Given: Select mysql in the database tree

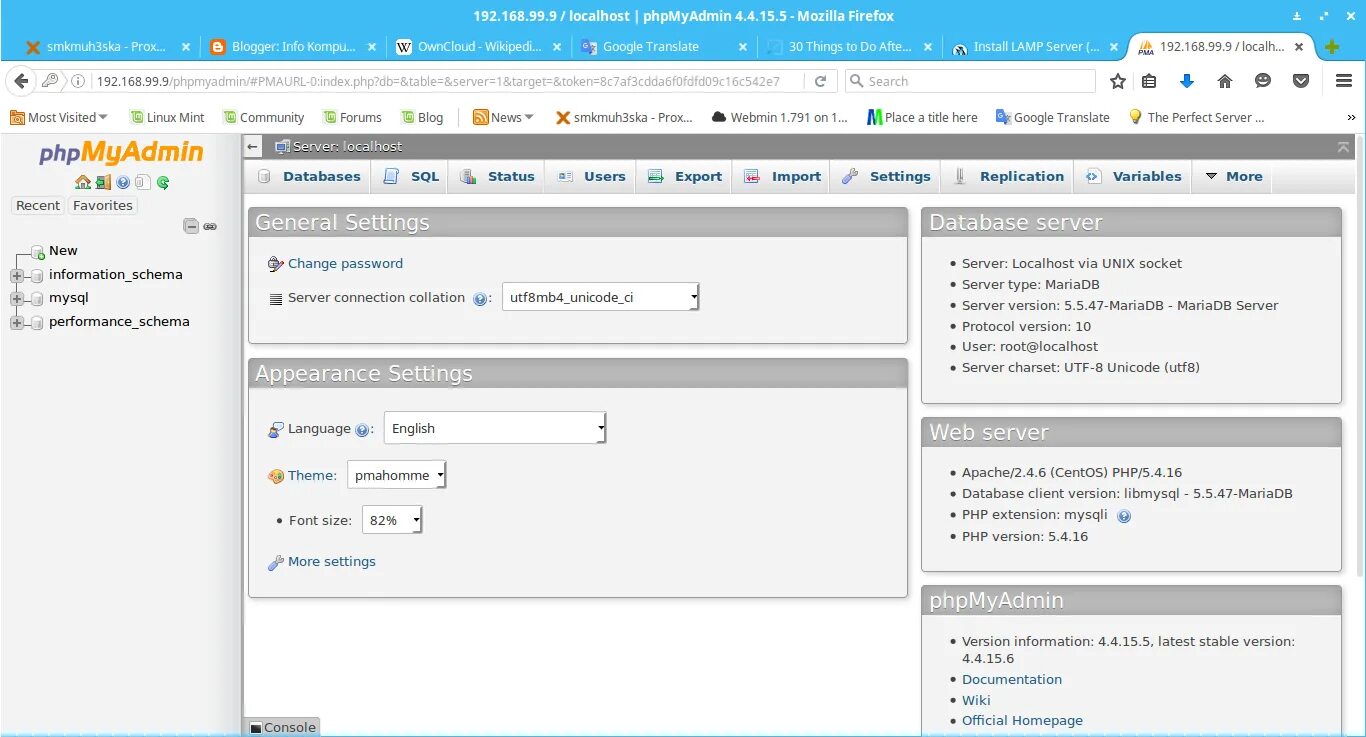Looking at the screenshot, I should click(x=69, y=297).
